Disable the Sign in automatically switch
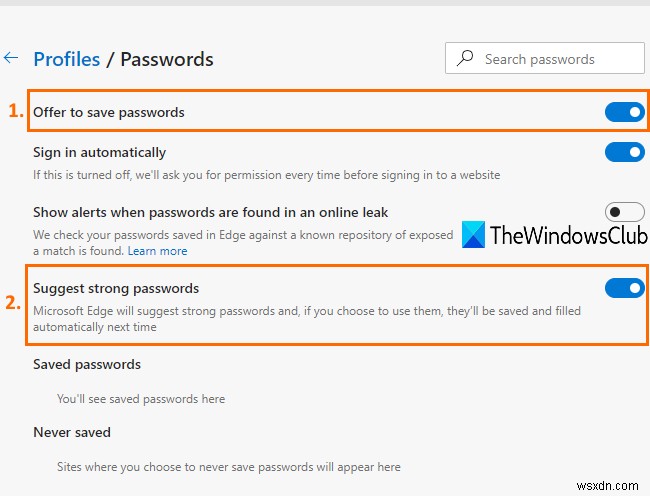The image size is (650, 496). pos(624,152)
